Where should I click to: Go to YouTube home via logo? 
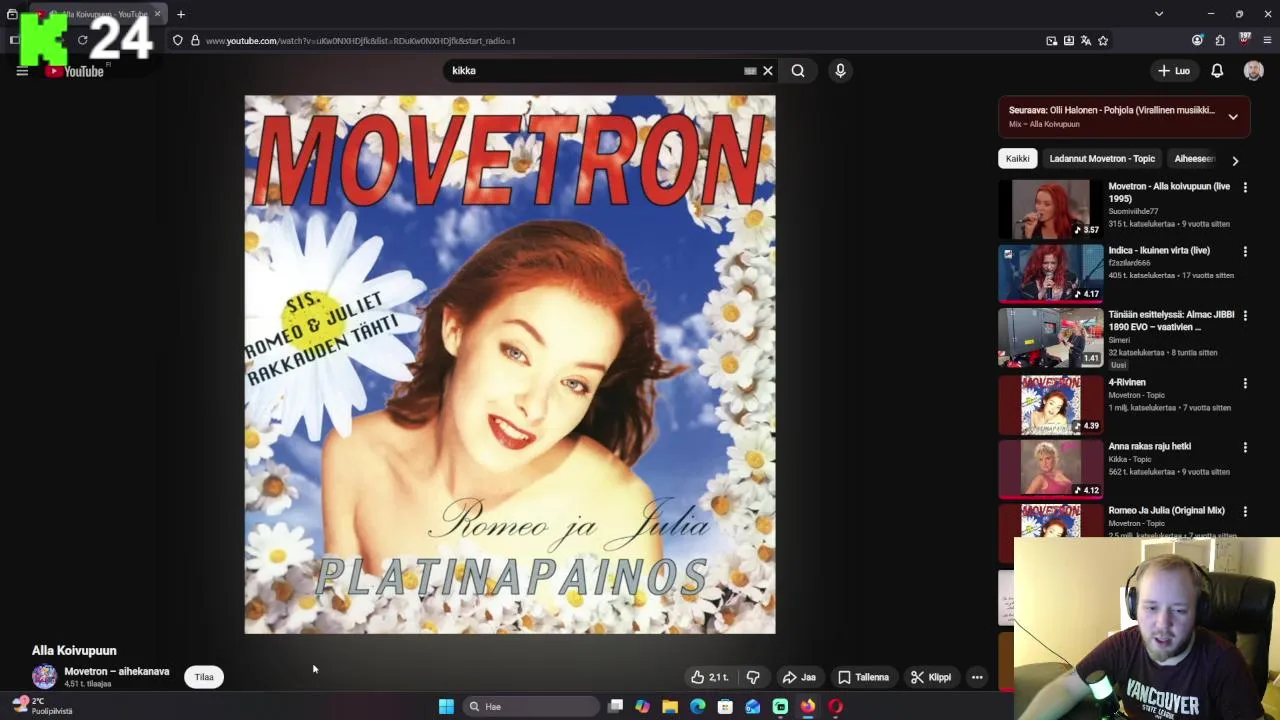click(x=75, y=71)
